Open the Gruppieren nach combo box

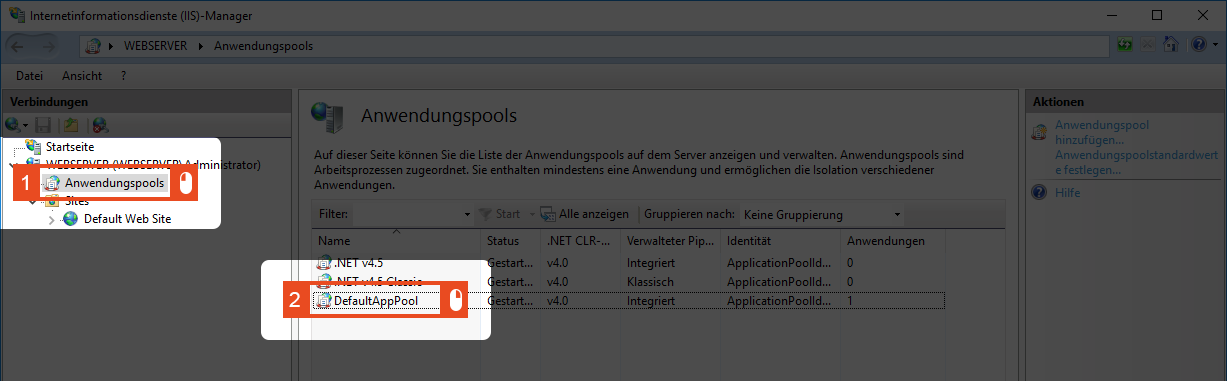tap(821, 214)
